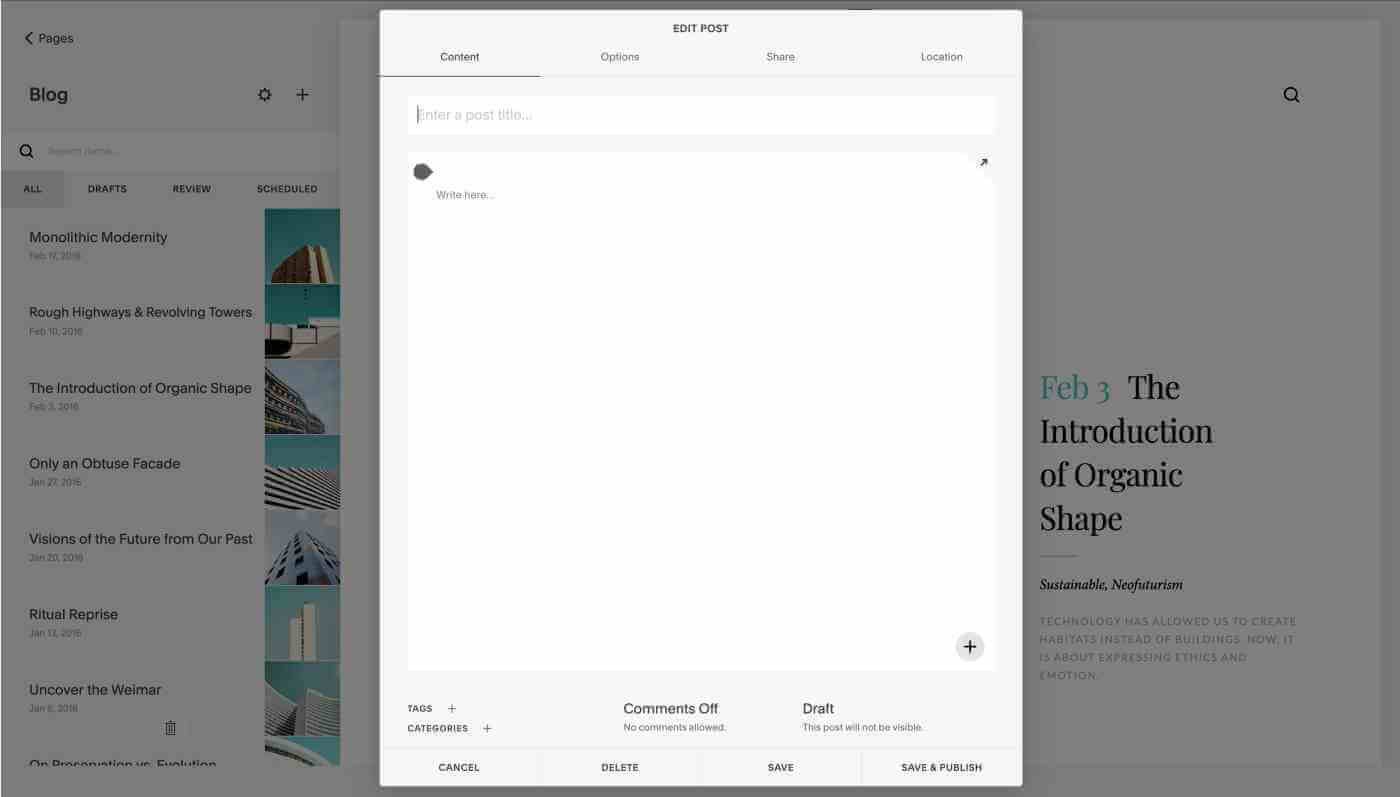
Task: Filter posts by the DRAFTS tab
Action: [x=107, y=188]
